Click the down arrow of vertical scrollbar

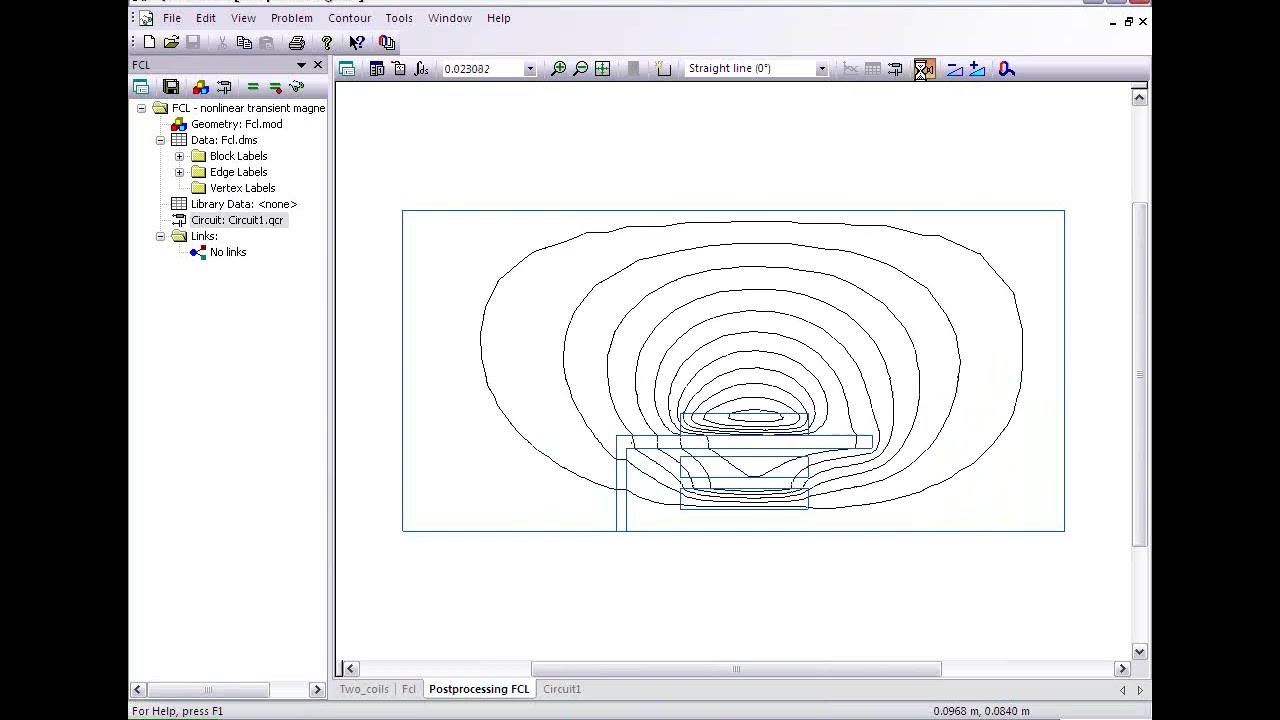[1139, 651]
